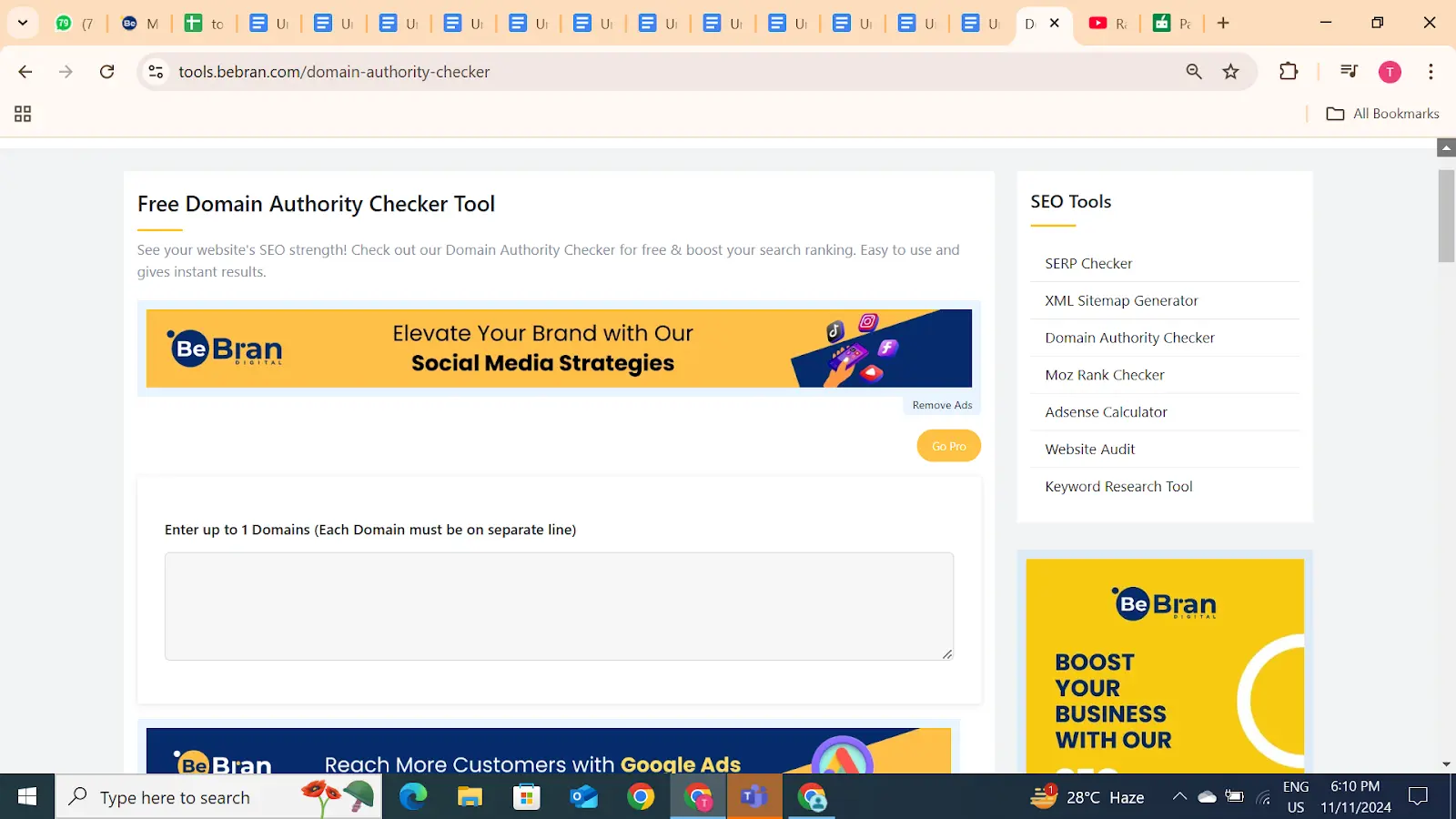The height and width of the screenshot is (819, 1456).
Task: Go back to the previous page
Action: 25,72
